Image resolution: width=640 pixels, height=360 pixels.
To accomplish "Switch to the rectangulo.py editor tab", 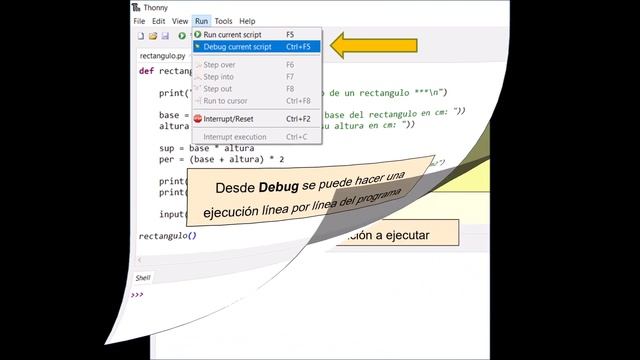I will [162, 56].
